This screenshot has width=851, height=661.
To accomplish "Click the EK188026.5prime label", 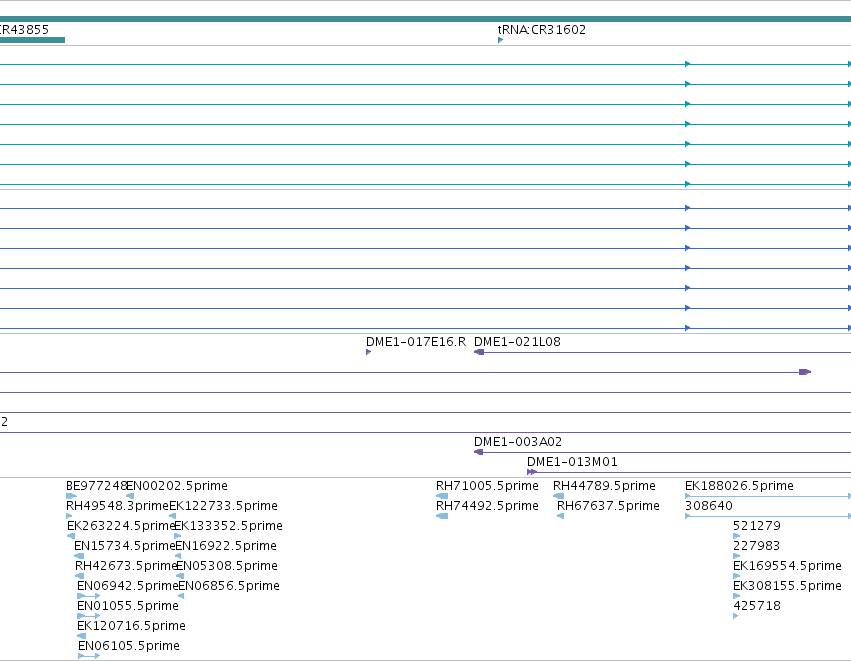I will tap(739, 486).
